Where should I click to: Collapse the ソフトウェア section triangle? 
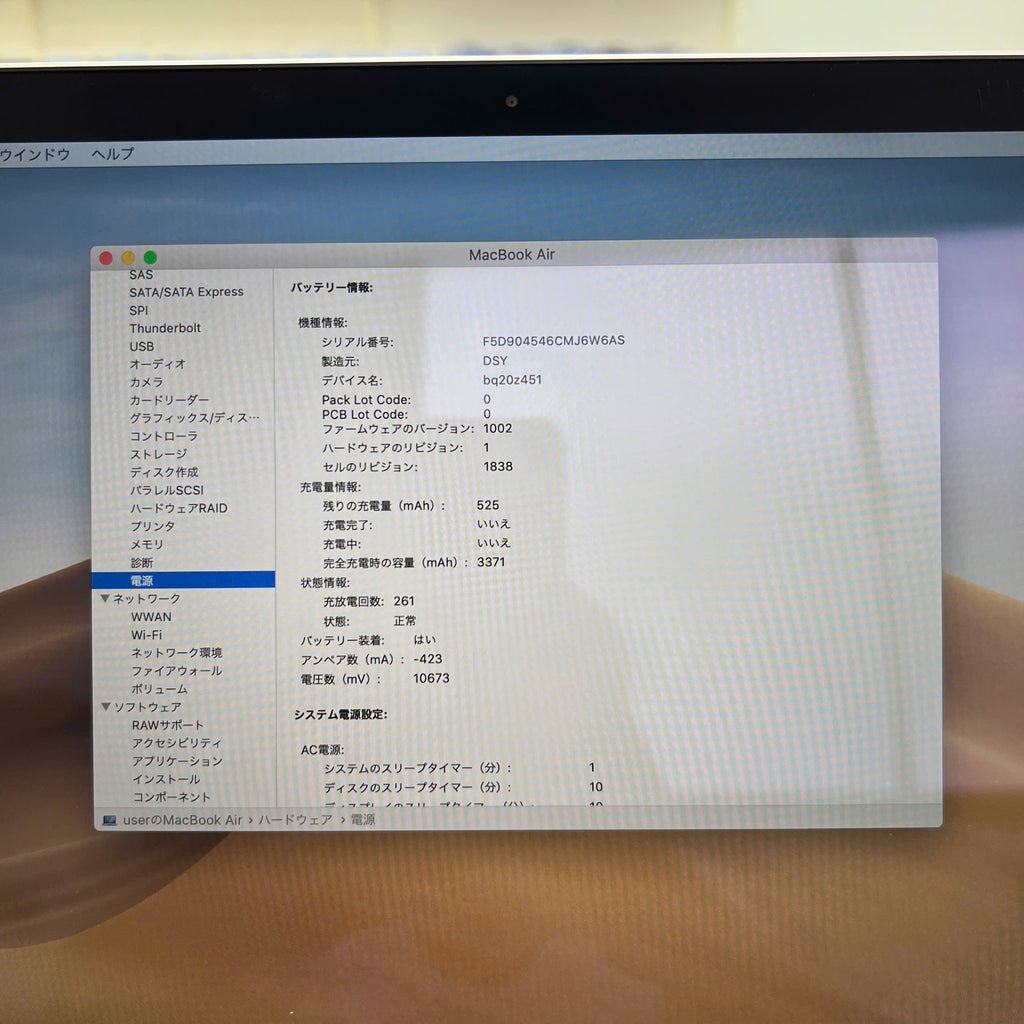(106, 707)
